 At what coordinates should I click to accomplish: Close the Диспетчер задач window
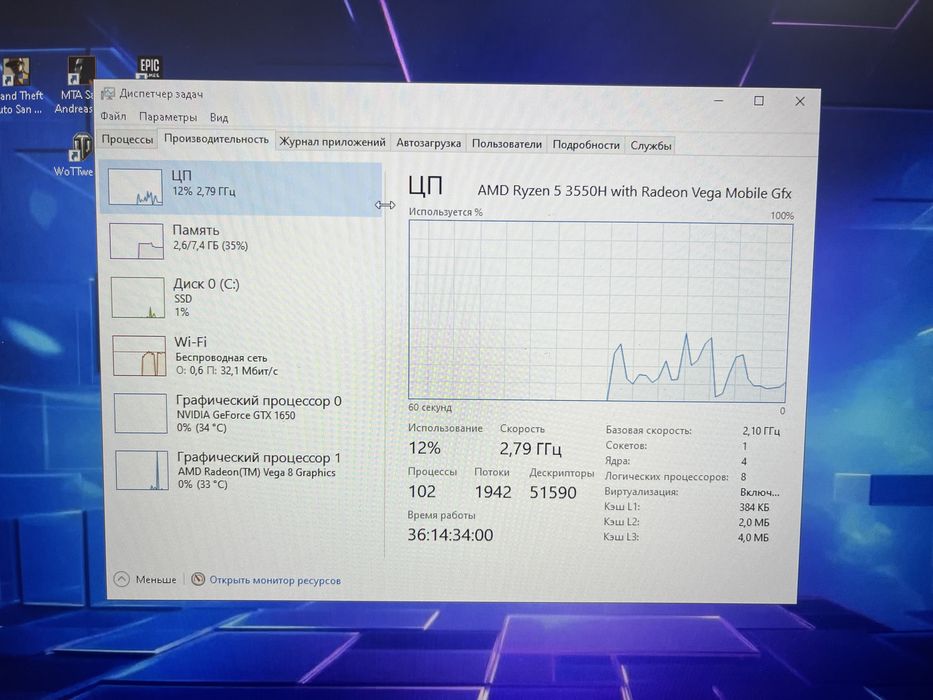click(x=800, y=101)
